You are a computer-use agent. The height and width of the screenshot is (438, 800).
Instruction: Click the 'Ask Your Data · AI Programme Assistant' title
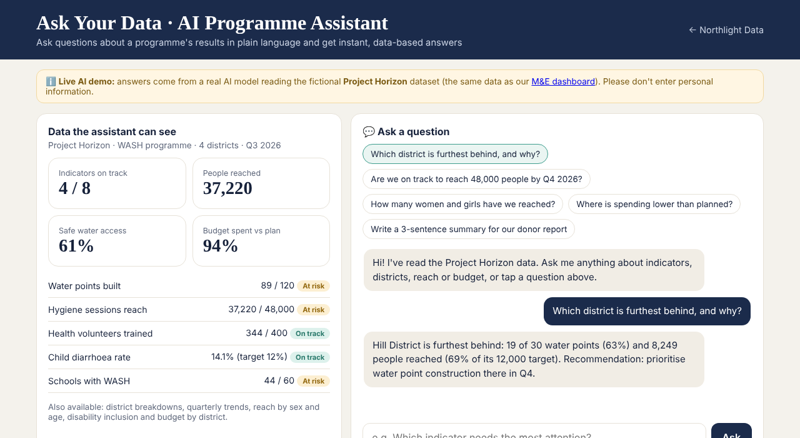[x=212, y=23]
